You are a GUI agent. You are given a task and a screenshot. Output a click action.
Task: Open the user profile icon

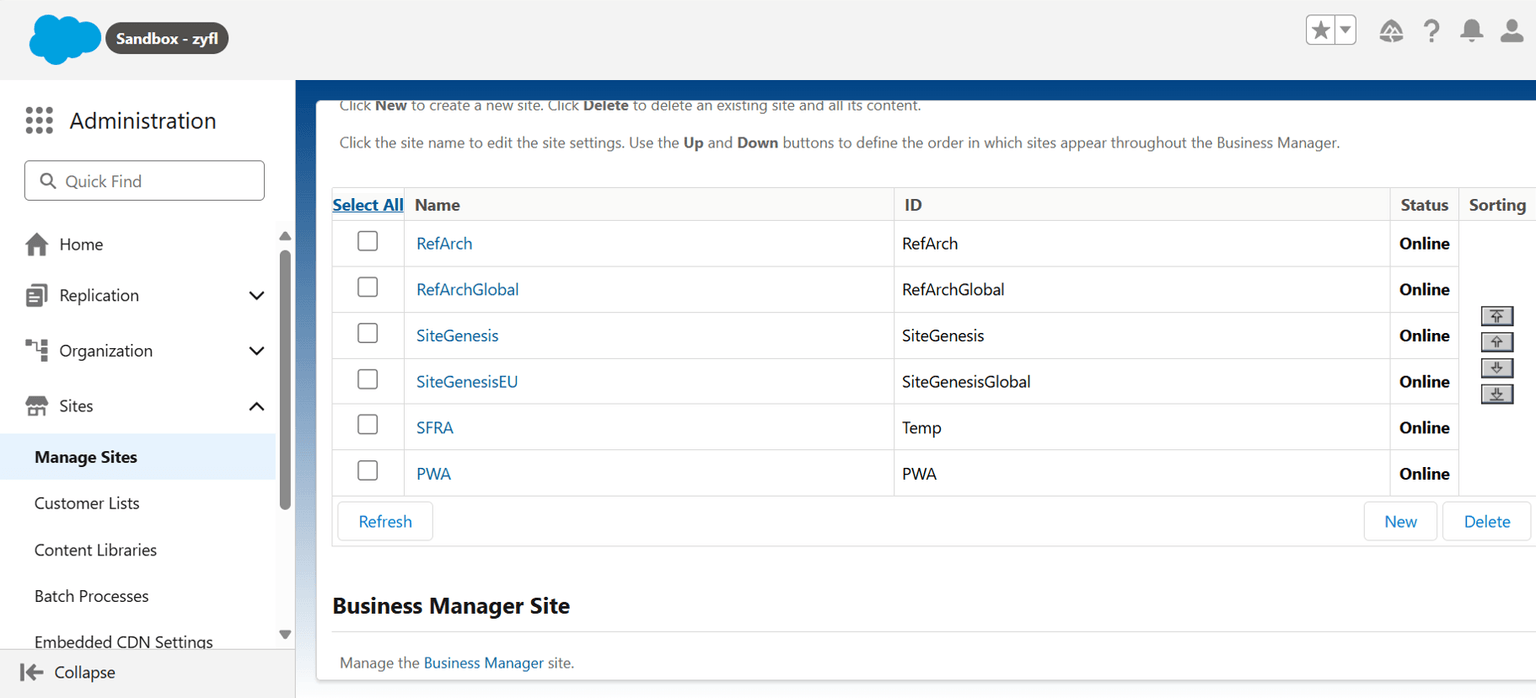tap(1512, 31)
